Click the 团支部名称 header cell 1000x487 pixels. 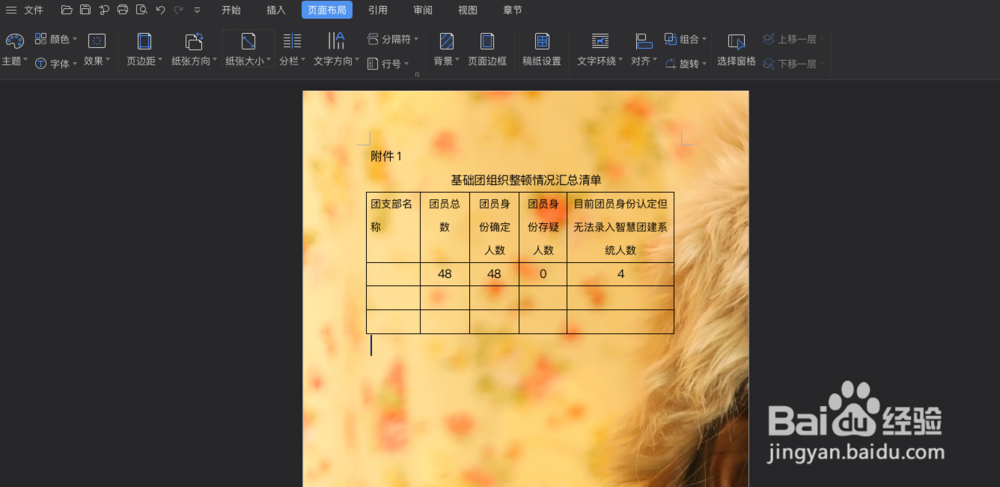[x=393, y=227]
